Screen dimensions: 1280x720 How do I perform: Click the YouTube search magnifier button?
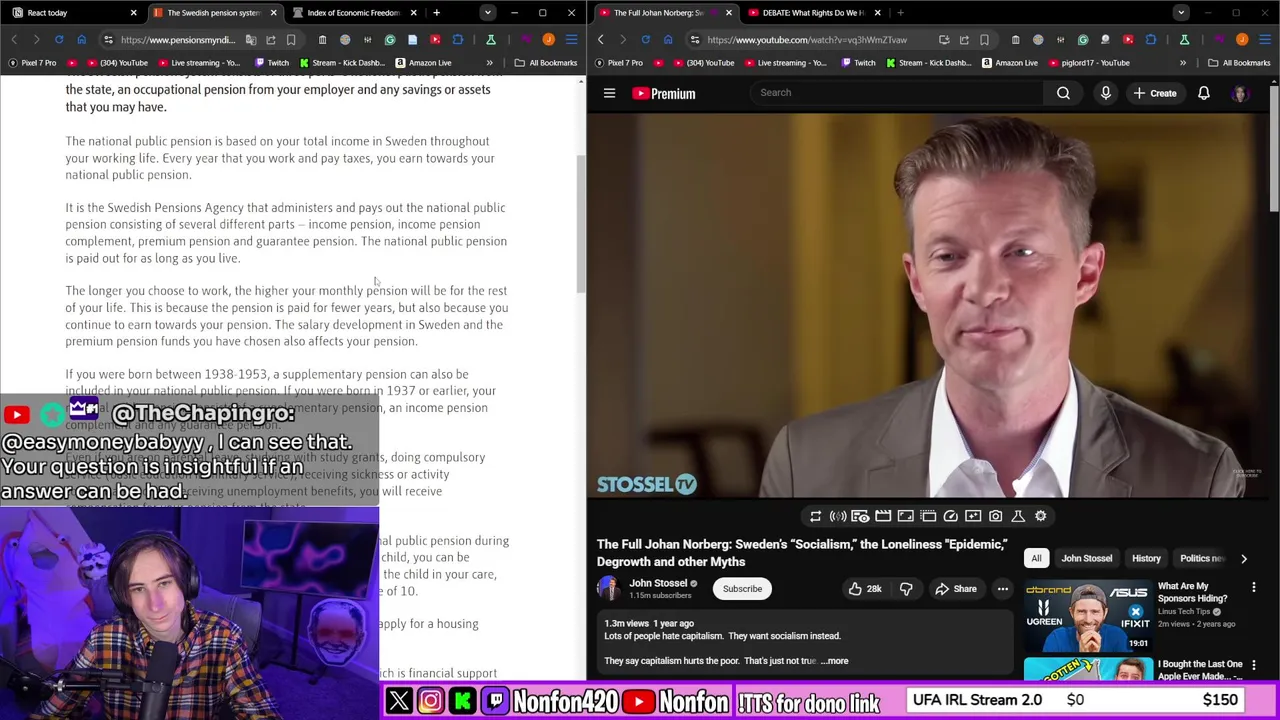pos(1063,93)
